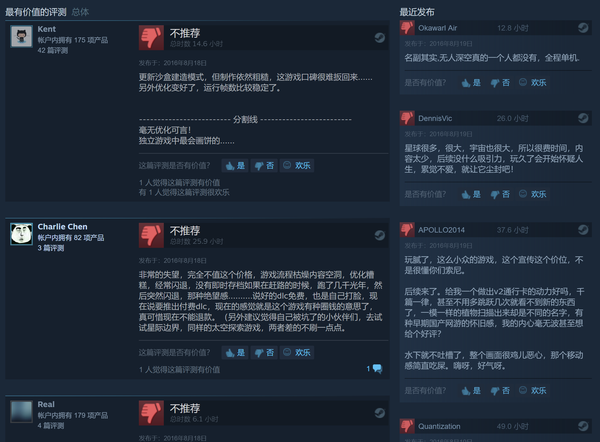Click the Steam logo icon on Kent's review
This screenshot has height=442, width=600.
point(379,38)
